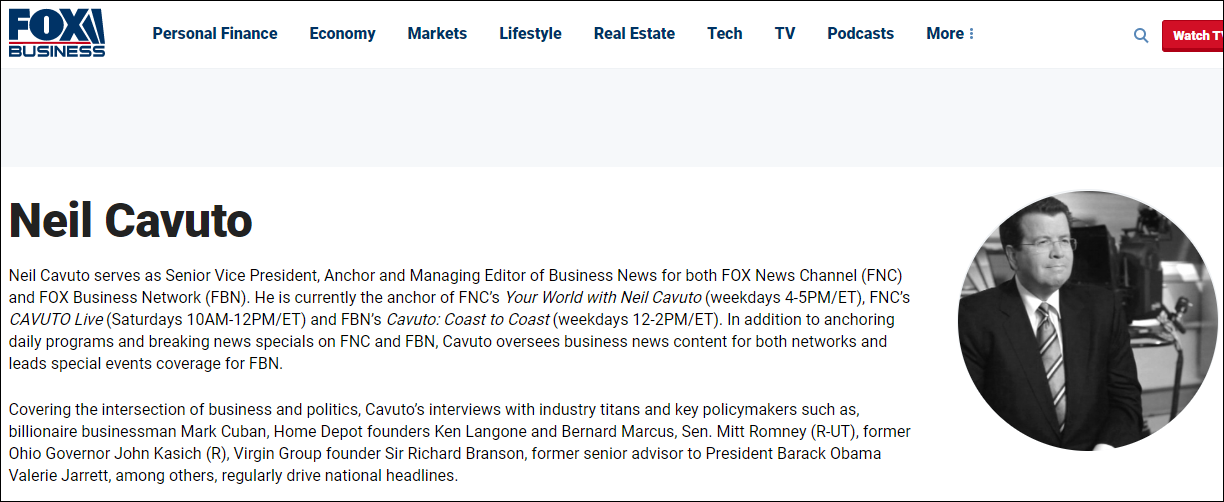Navigate to Real Estate
1224x502 pixels.
(x=634, y=34)
